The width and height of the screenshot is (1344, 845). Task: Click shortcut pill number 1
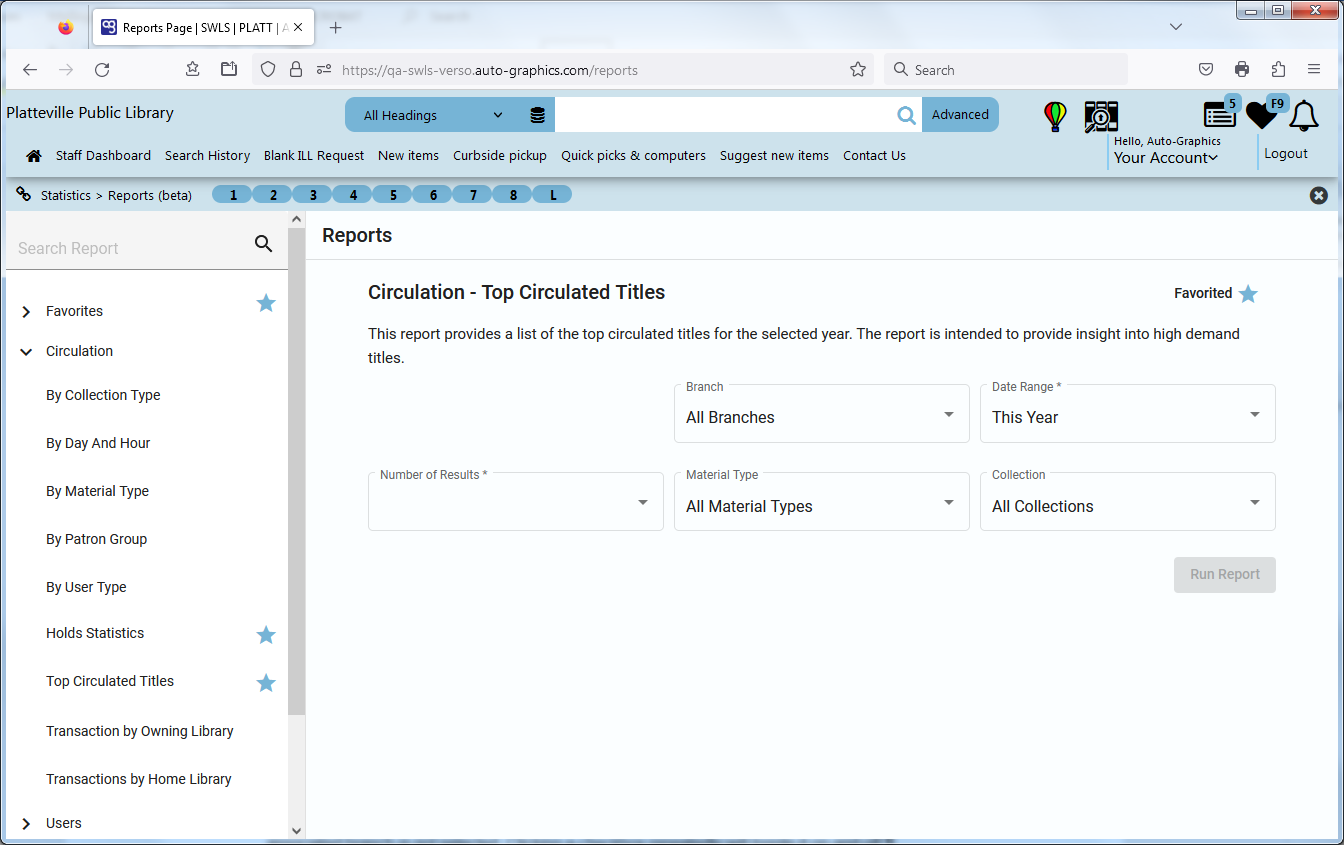click(233, 195)
